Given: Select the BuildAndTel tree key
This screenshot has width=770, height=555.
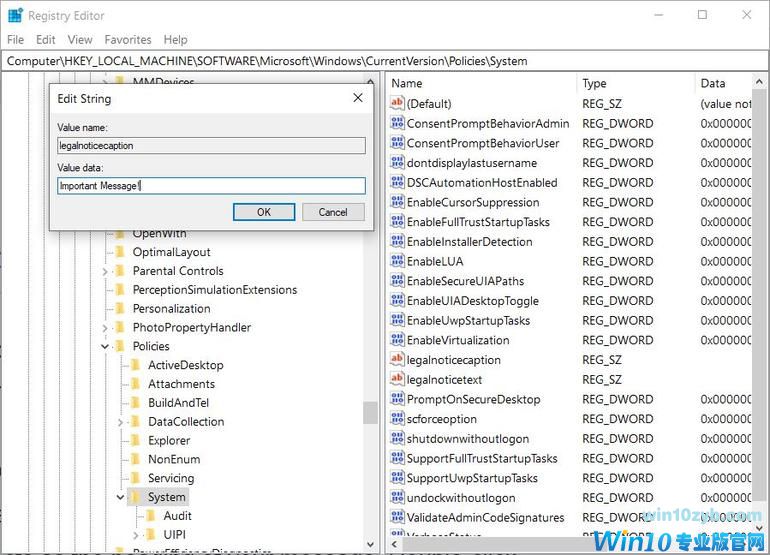Looking at the screenshot, I should point(178,403).
